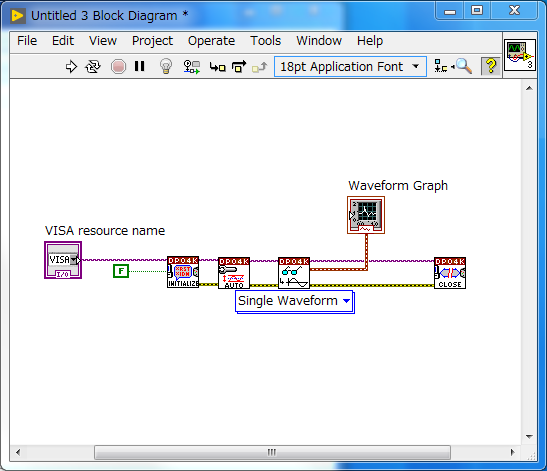
Task: Open the Help menu
Action: coord(370,41)
